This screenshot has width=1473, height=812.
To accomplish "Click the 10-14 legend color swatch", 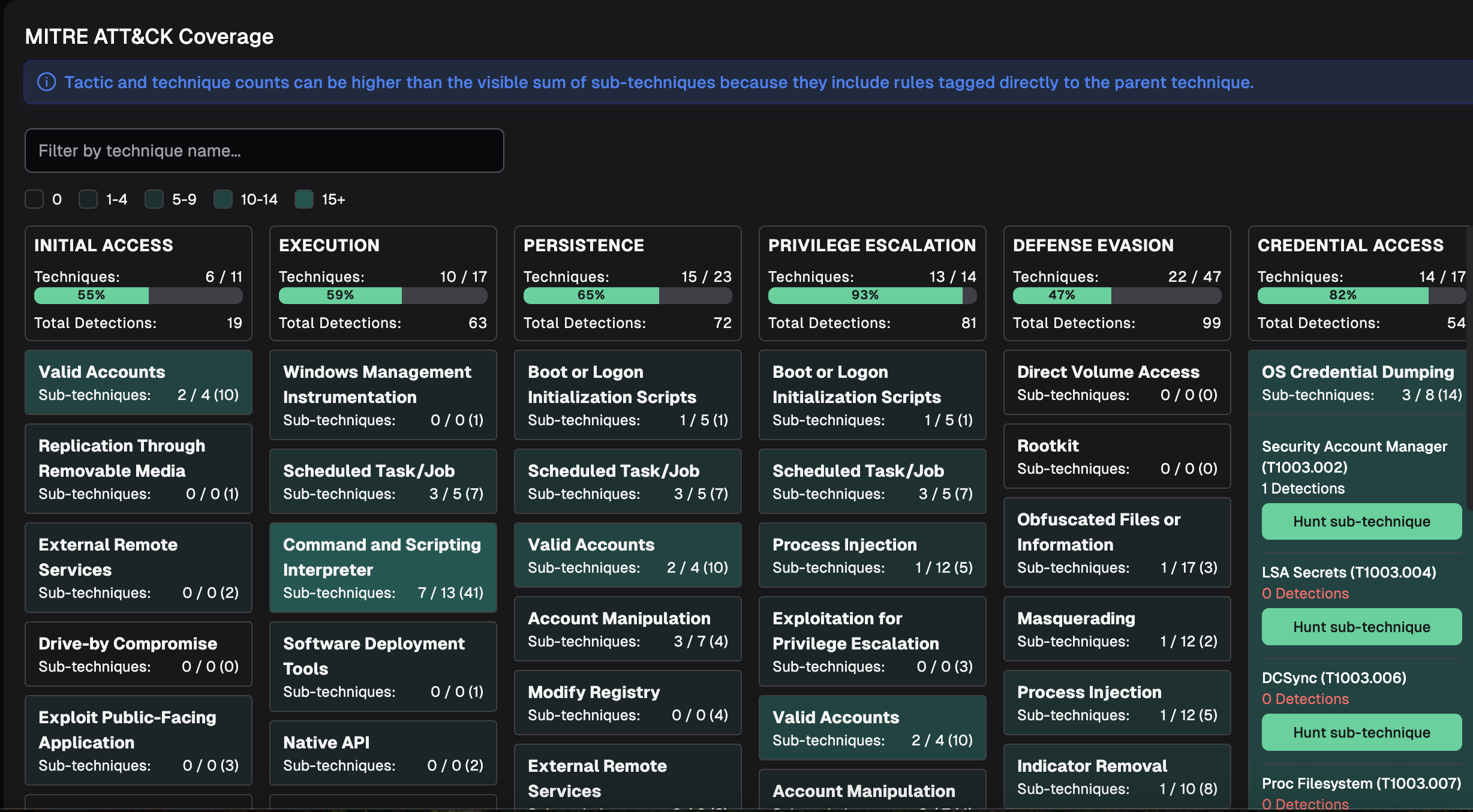I will (223, 199).
